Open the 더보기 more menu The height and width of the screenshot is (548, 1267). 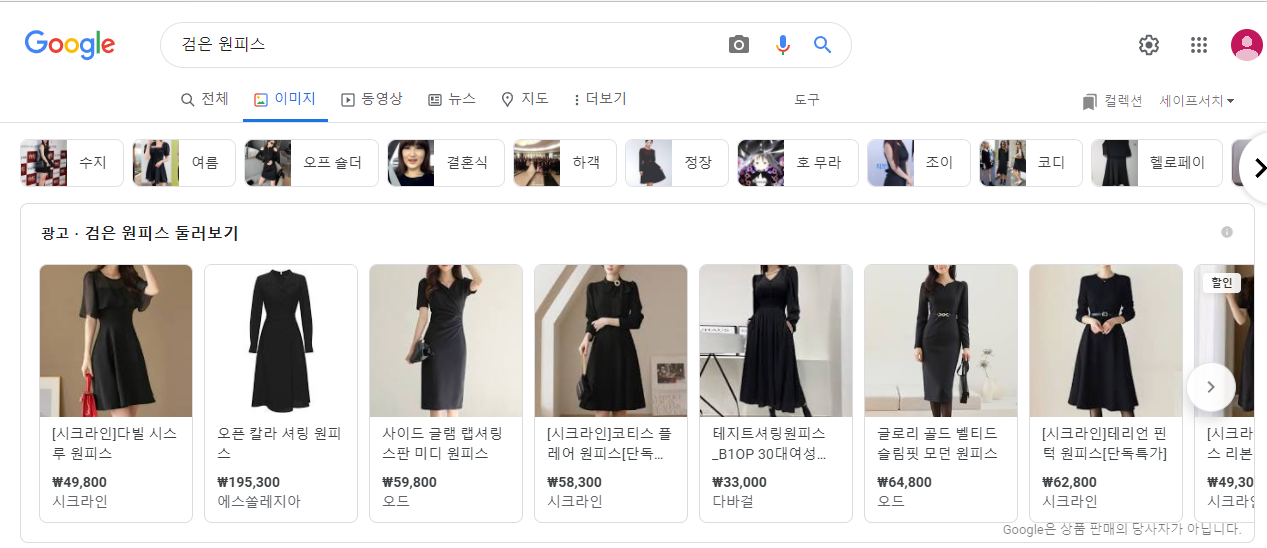[599, 99]
